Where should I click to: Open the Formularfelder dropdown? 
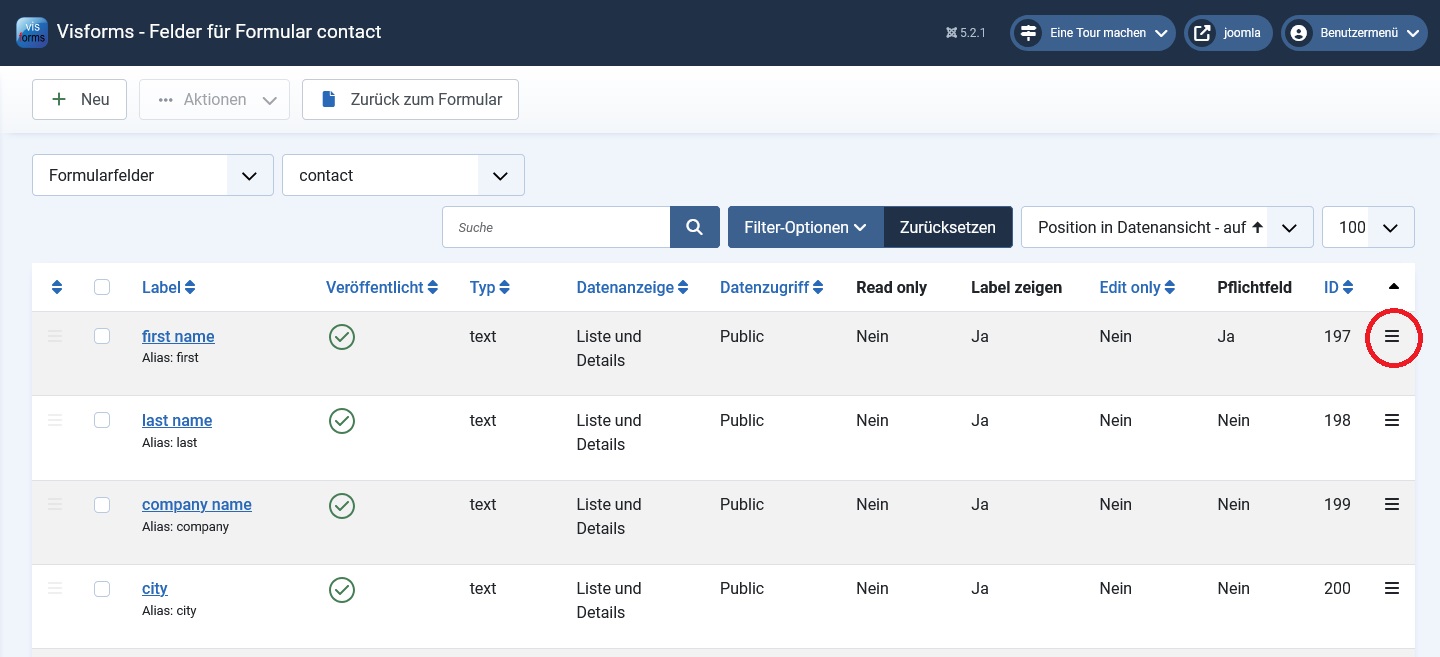tap(153, 176)
